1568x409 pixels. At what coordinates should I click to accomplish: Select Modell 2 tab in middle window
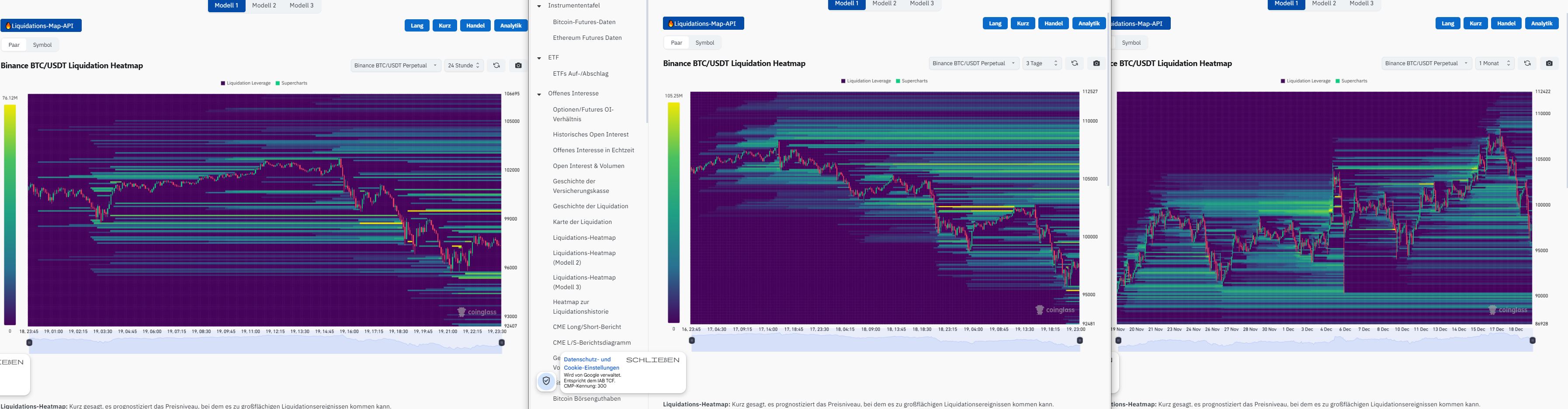(885, 3)
